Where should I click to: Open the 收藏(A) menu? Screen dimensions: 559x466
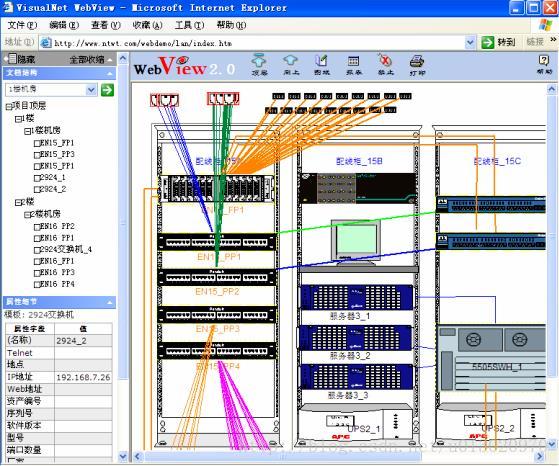click(148, 25)
